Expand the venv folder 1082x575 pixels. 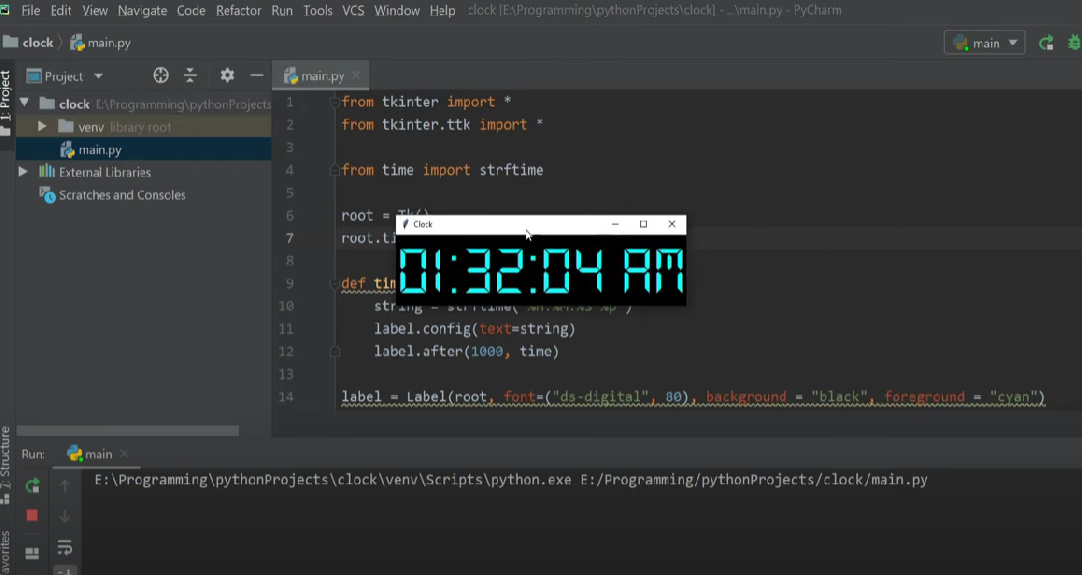42,127
